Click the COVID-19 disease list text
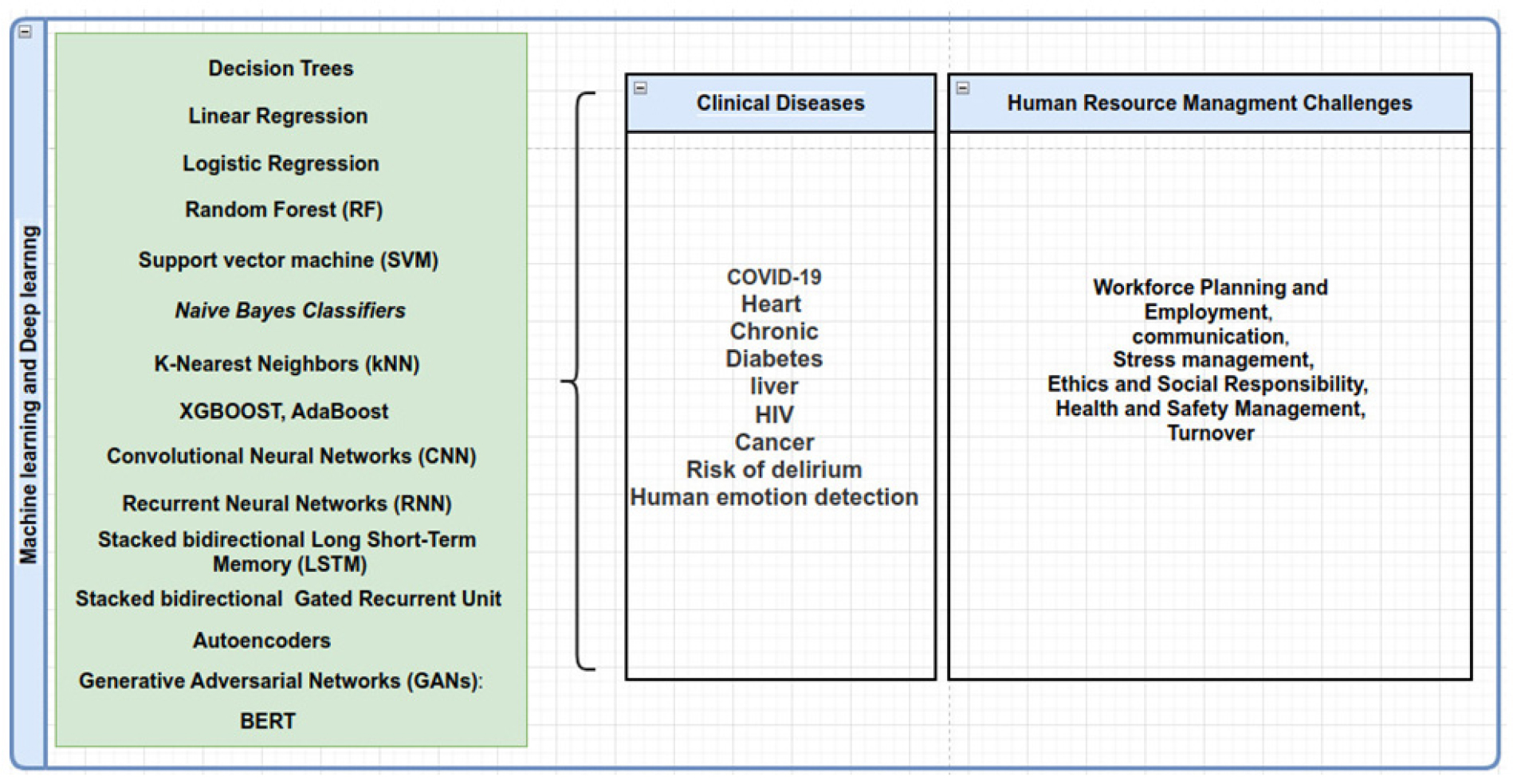This screenshot has height=784, width=1513. (x=773, y=277)
